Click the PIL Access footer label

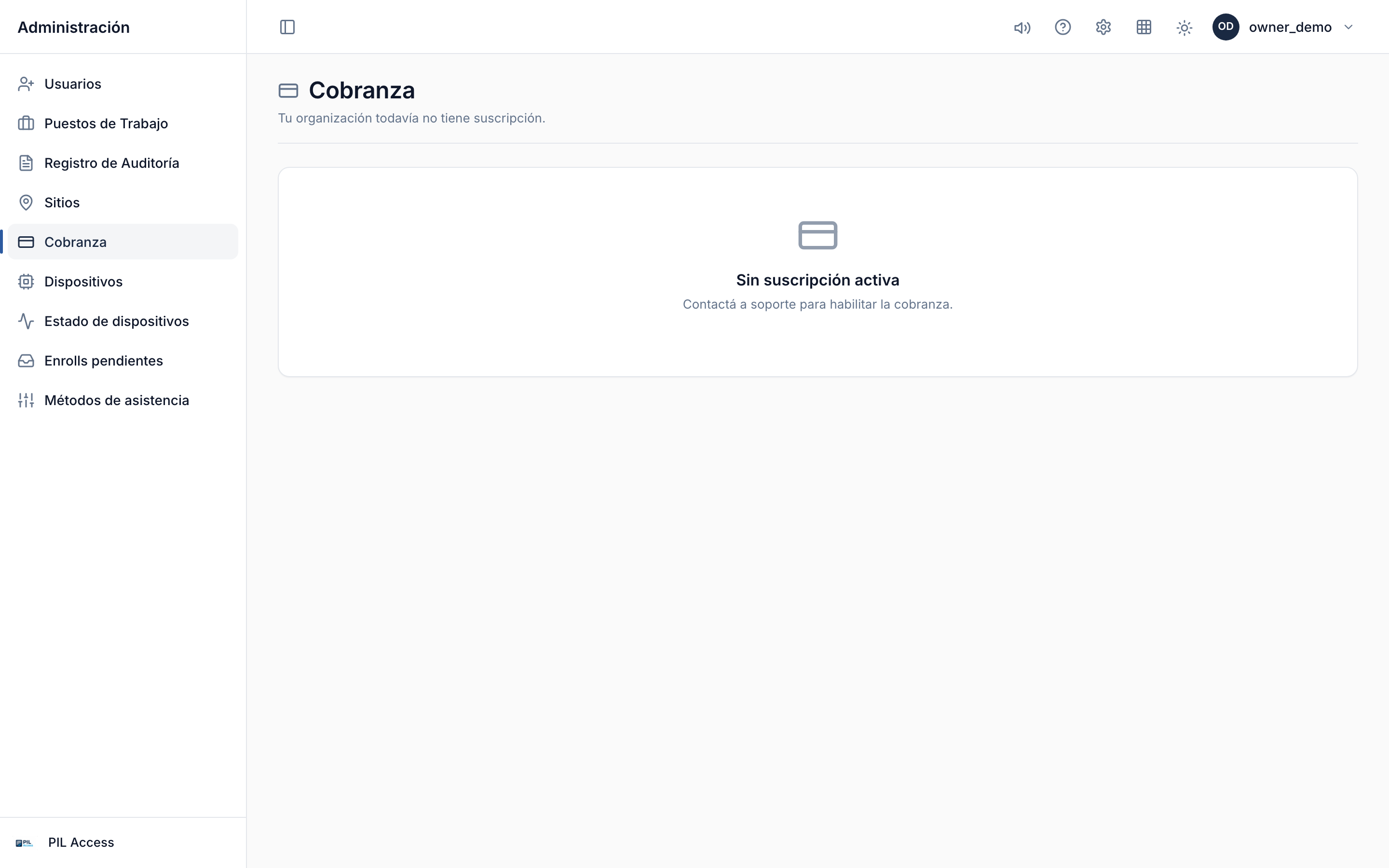(x=81, y=843)
